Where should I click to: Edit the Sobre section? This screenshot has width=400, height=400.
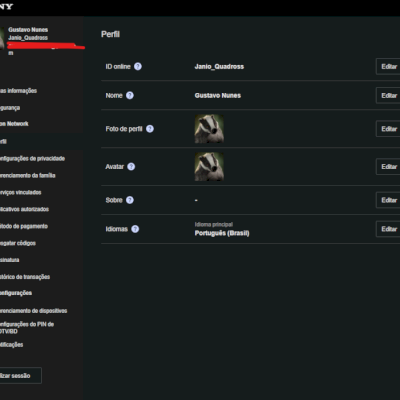[388, 200]
